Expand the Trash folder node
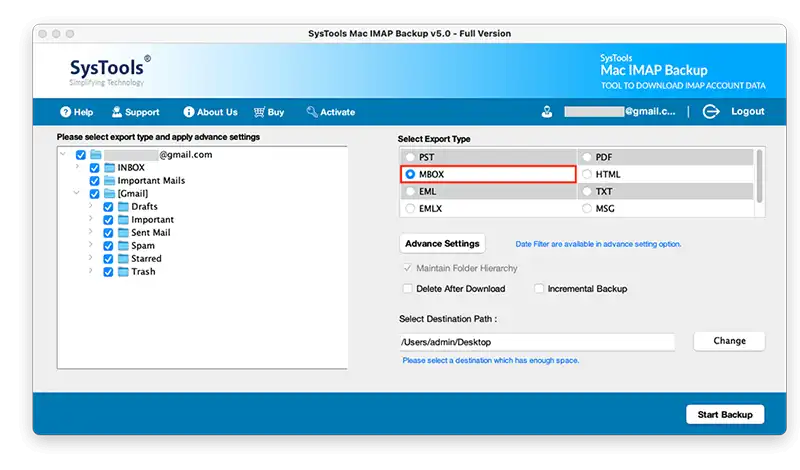This screenshot has width=800, height=470. (91, 270)
